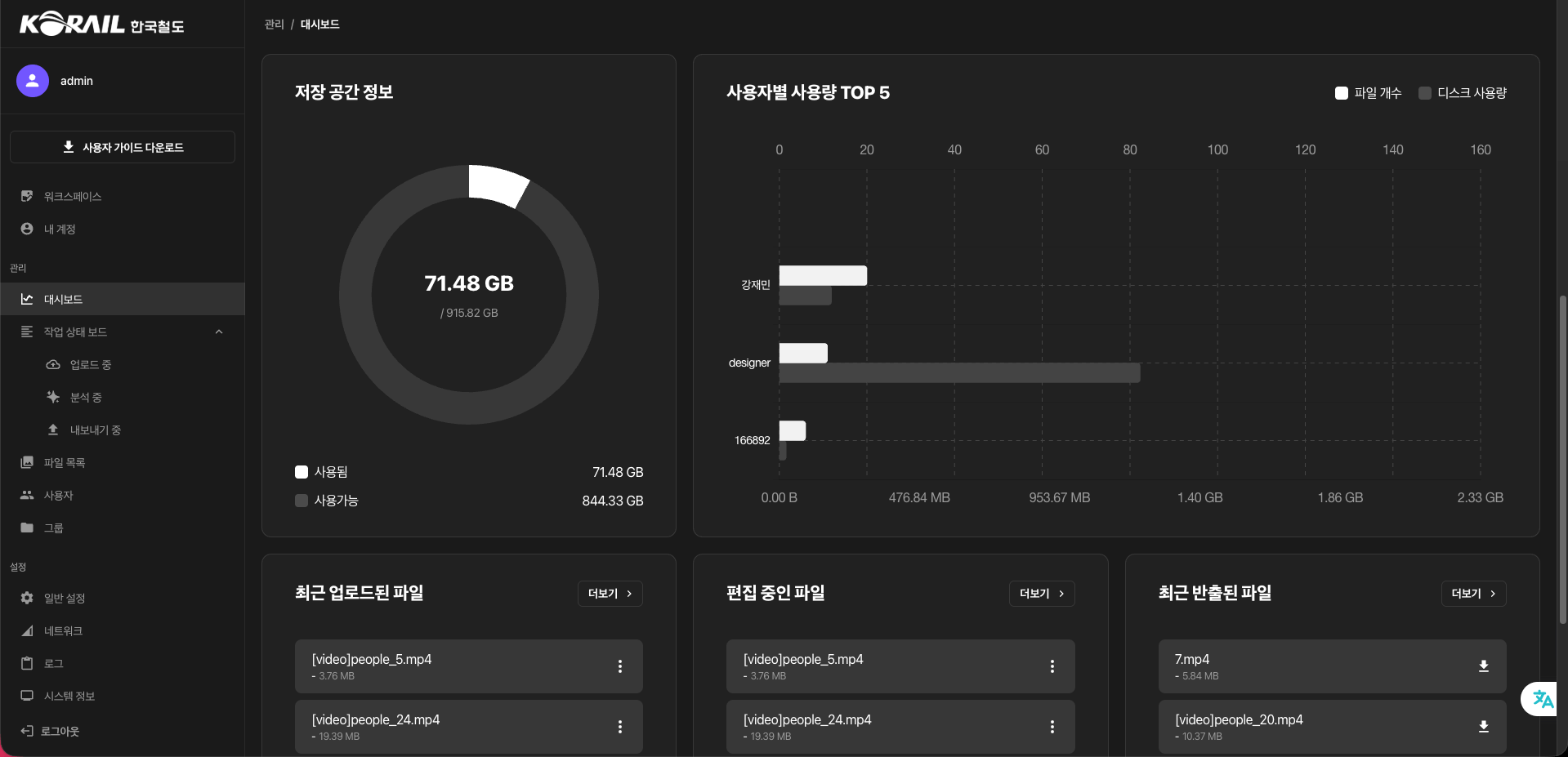
Task: Open options for editing [video]people_24.mp4
Action: coord(1052,727)
